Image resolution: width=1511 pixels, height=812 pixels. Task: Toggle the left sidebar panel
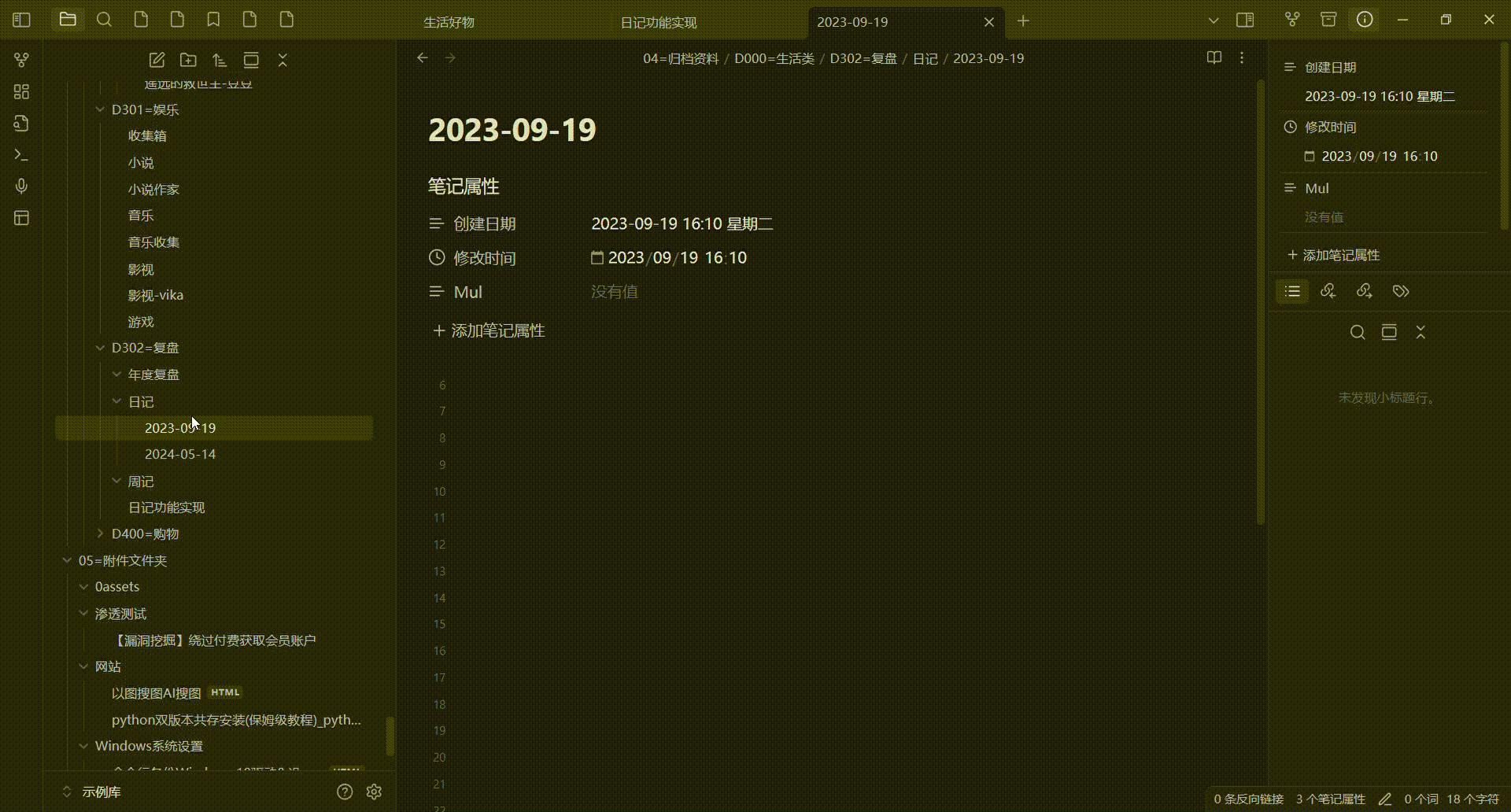click(21, 20)
